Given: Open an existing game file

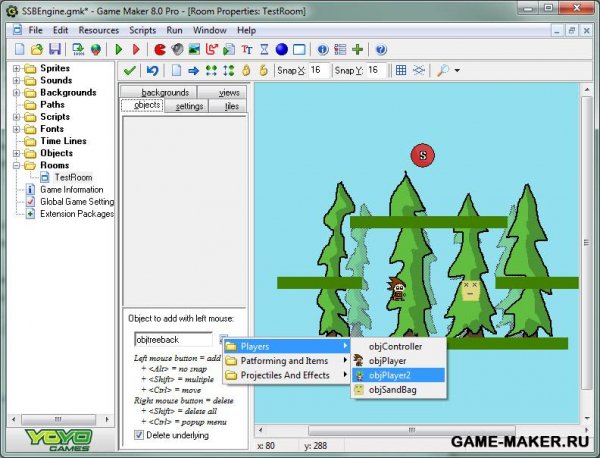Looking at the screenshot, I should [x=37, y=49].
